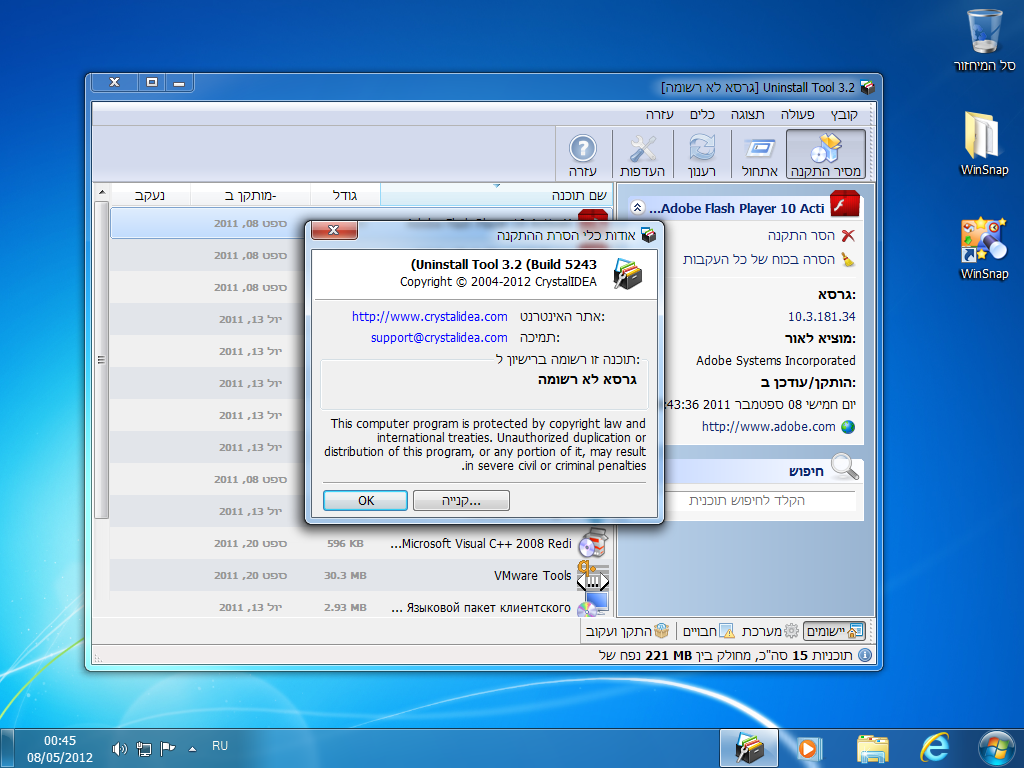The image size is (1024, 768).
Task: Click the Uninstall Tool icon in About dialog
Action: tap(628, 274)
